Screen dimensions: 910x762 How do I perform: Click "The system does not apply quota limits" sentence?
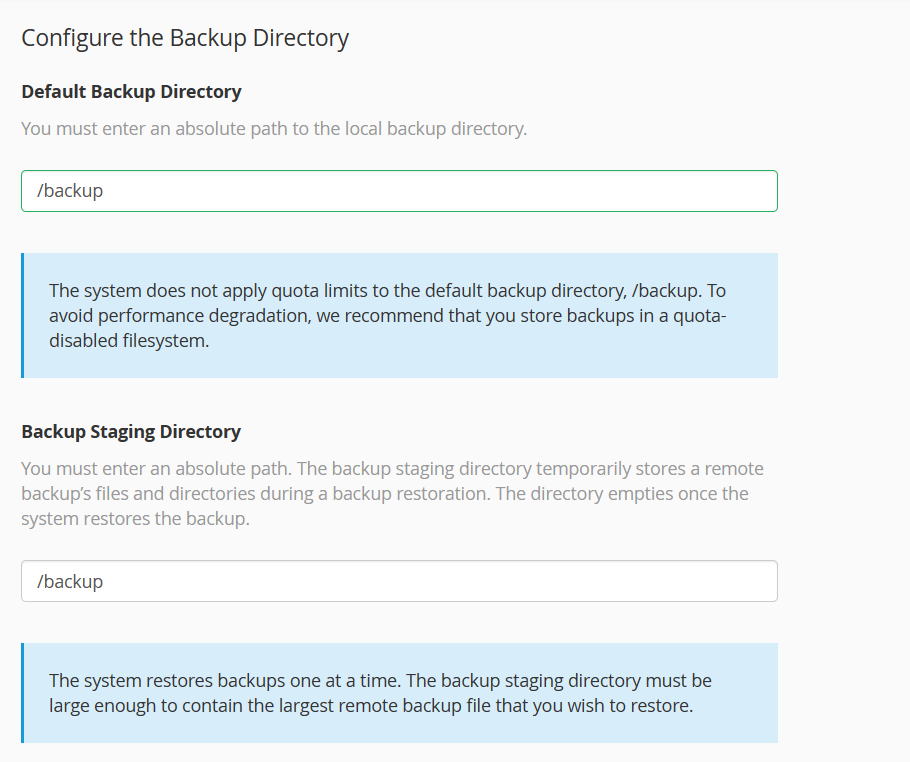pyautogui.click(x=200, y=291)
